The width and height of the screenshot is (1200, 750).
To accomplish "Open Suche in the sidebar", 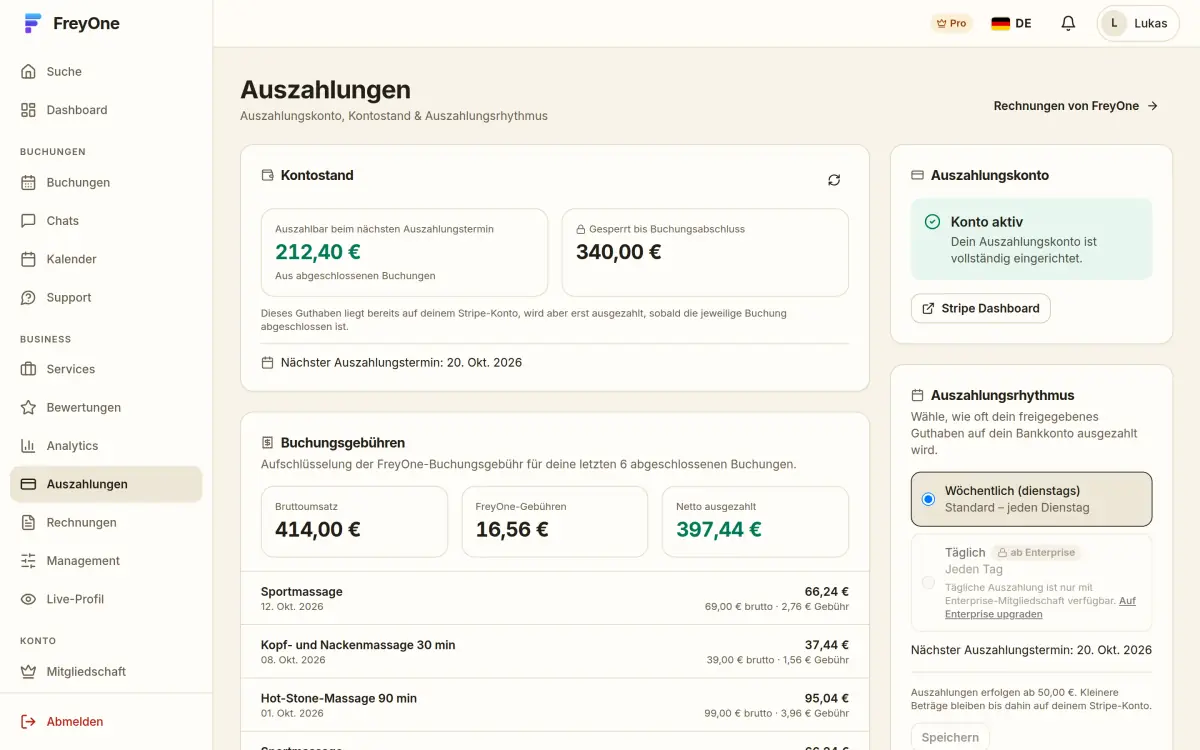I will point(106,72).
